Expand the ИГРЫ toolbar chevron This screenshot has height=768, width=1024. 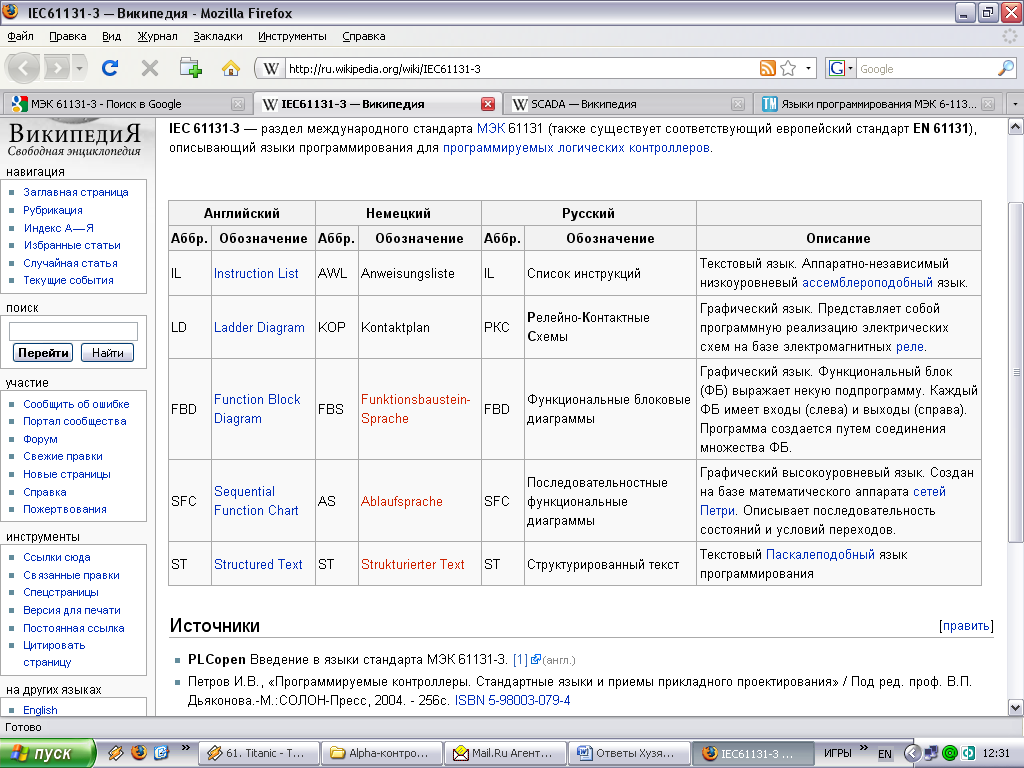[x=863, y=748]
